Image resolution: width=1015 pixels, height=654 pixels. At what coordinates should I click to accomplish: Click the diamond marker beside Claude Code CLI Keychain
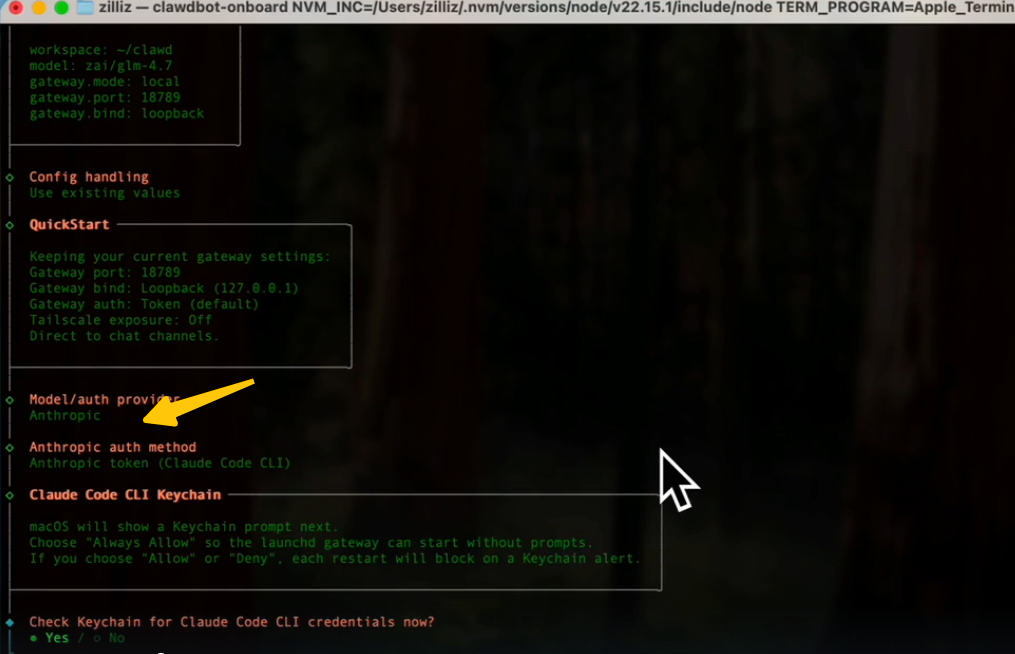[x=9, y=495]
